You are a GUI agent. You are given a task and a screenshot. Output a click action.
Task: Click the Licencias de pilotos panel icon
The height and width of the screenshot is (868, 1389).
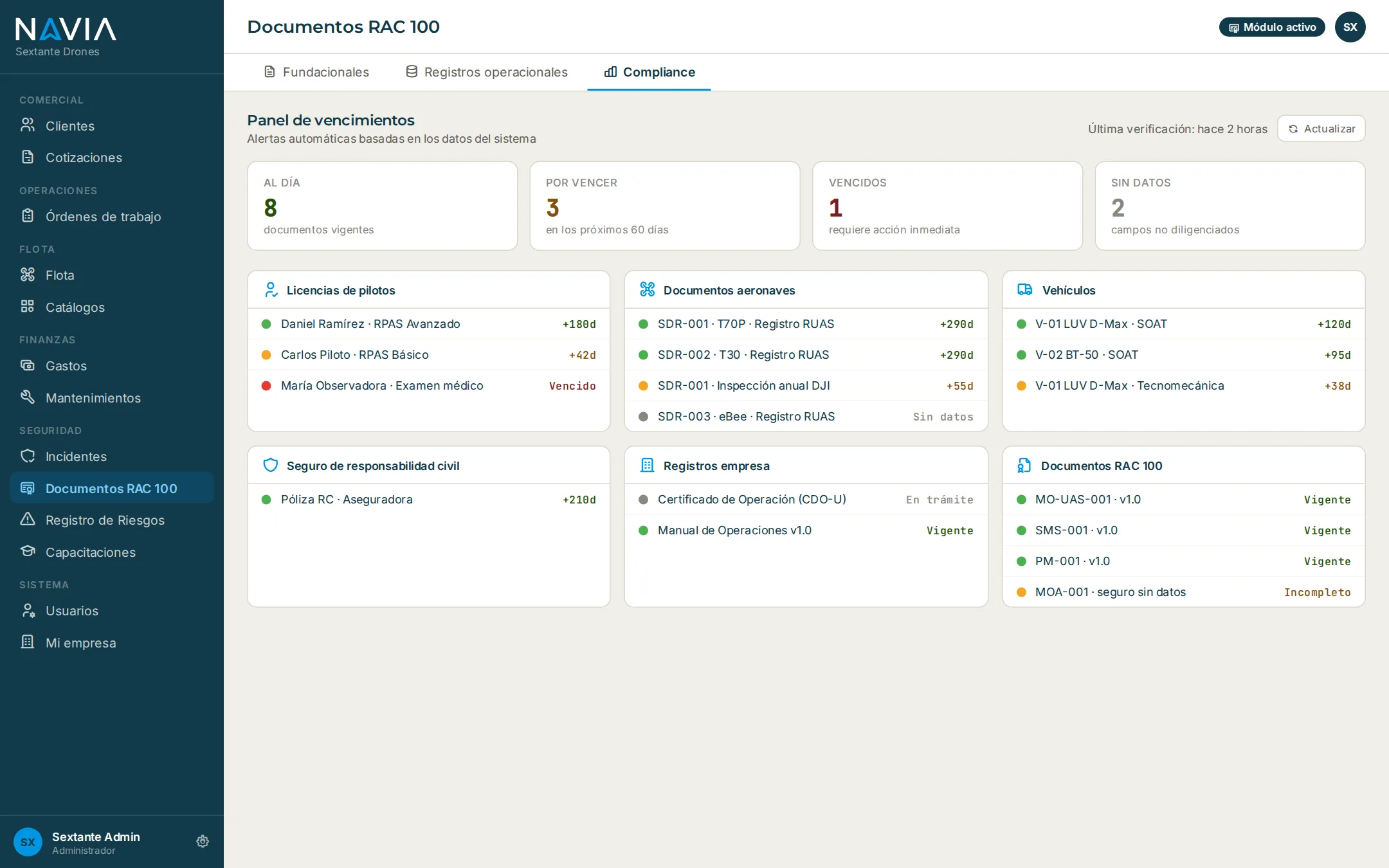click(x=271, y=290)
